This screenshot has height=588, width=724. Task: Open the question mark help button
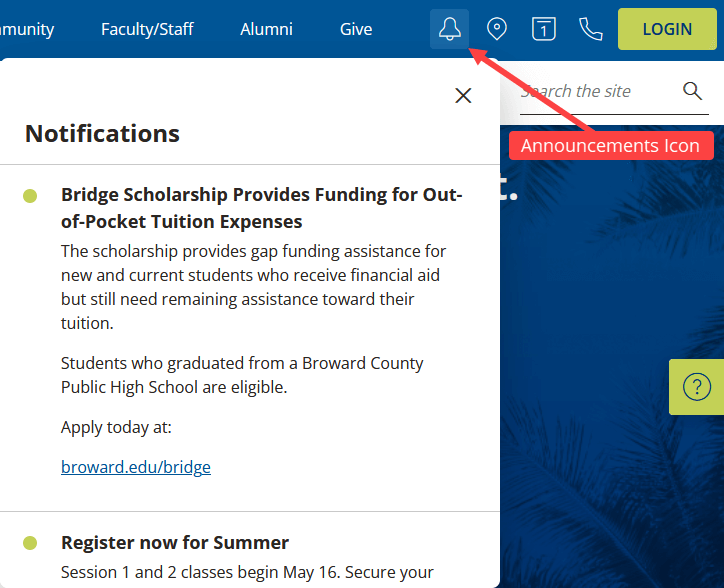pos(696,387)
